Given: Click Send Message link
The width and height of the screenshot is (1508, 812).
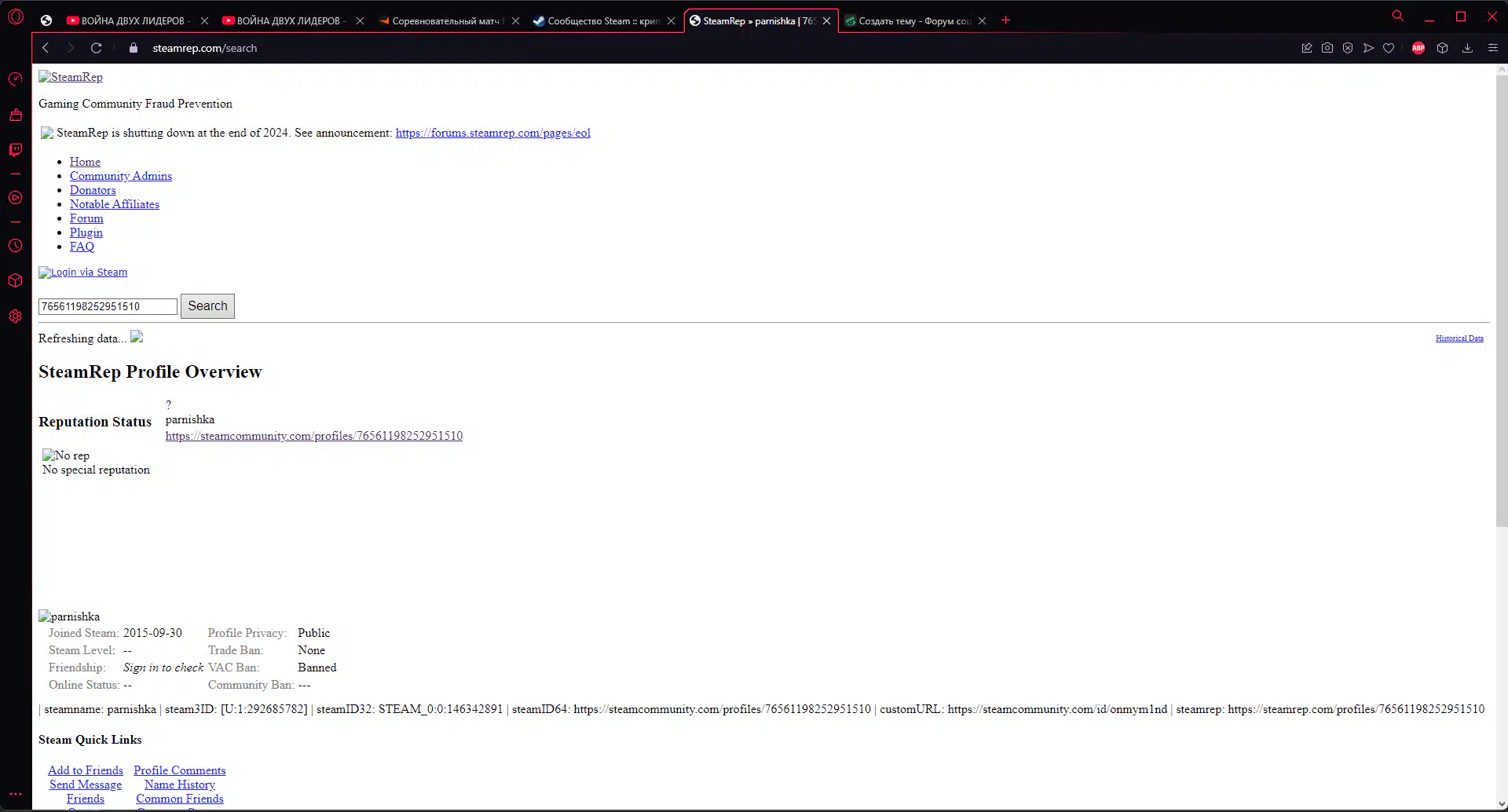Looking at the screenshot, I should pyautogui.click(x=86, y=785).
